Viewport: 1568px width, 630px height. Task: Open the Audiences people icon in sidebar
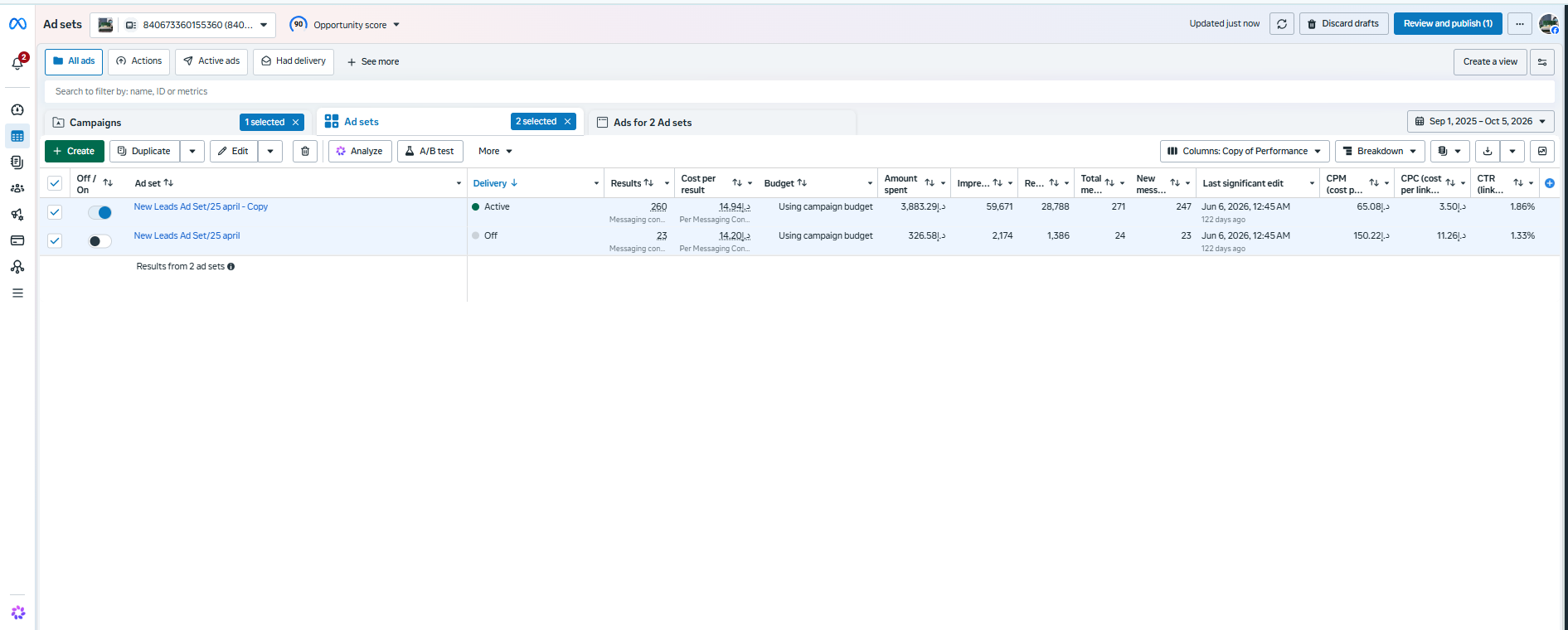point(17,188)
